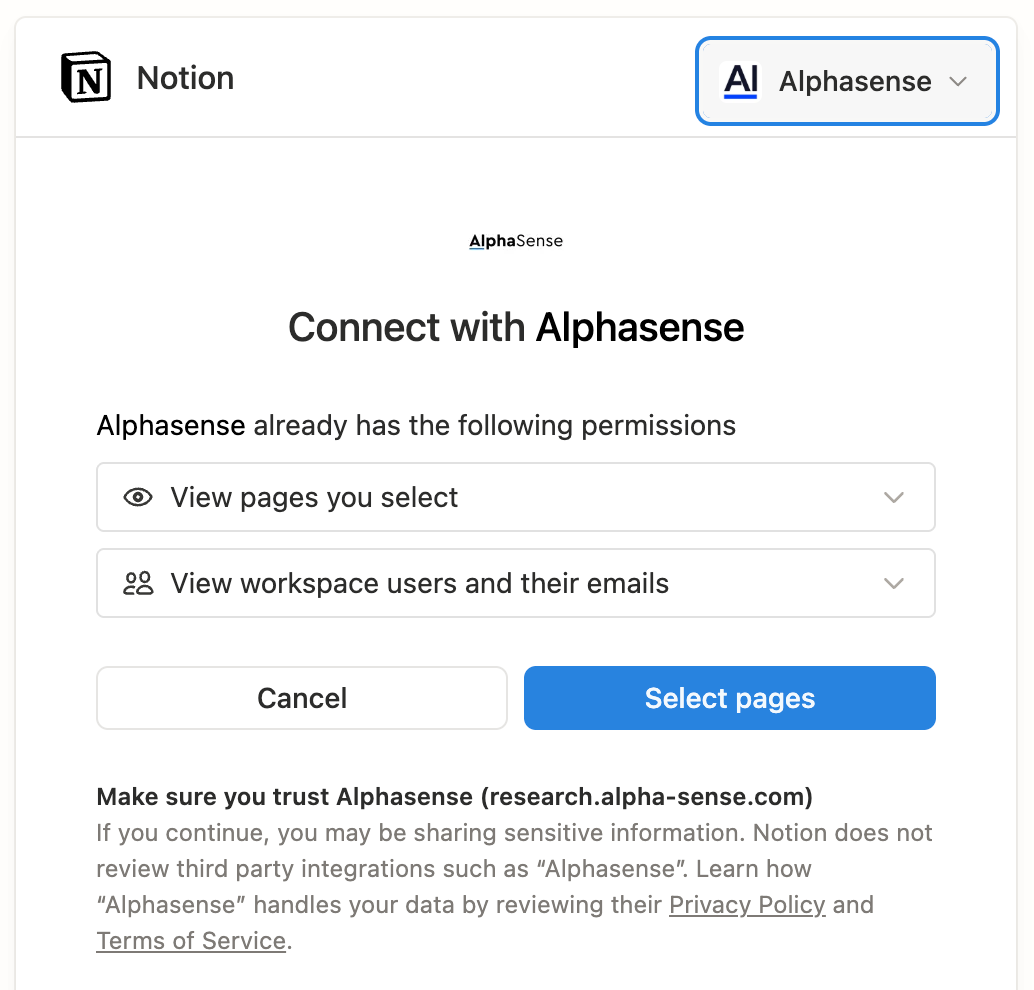This screenshot has height=990, width=1034.
Task: Open the workspace switcher chevron
Action: [958, 81]
